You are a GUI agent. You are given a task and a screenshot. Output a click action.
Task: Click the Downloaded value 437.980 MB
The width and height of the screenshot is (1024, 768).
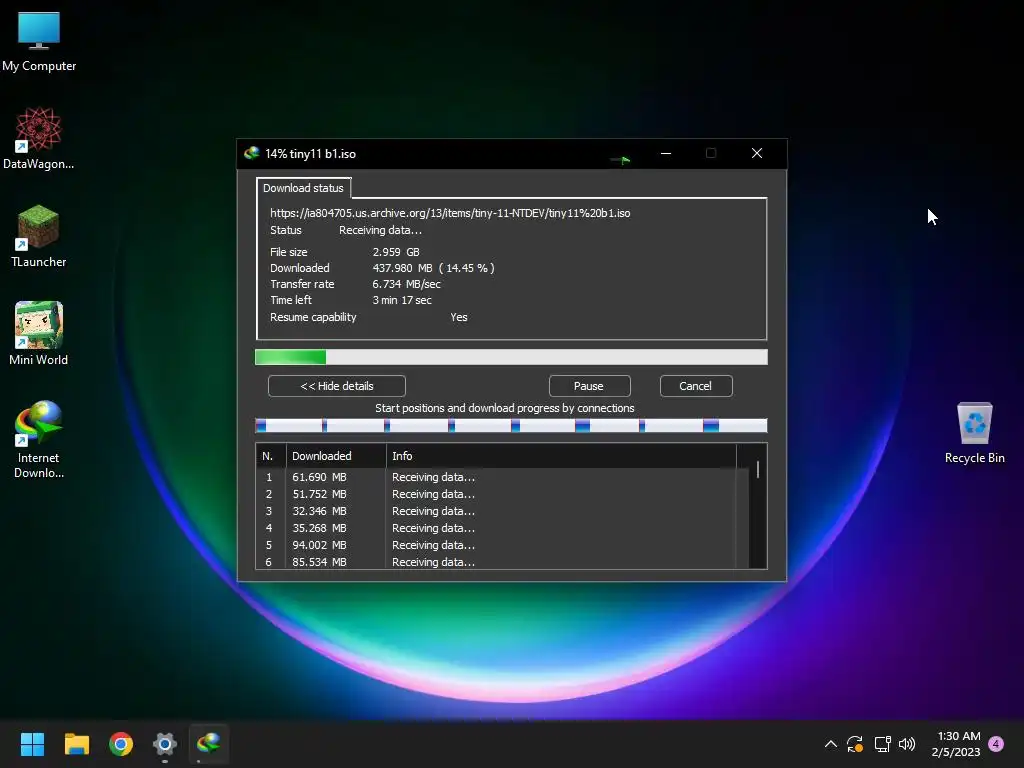pos(434,268)
